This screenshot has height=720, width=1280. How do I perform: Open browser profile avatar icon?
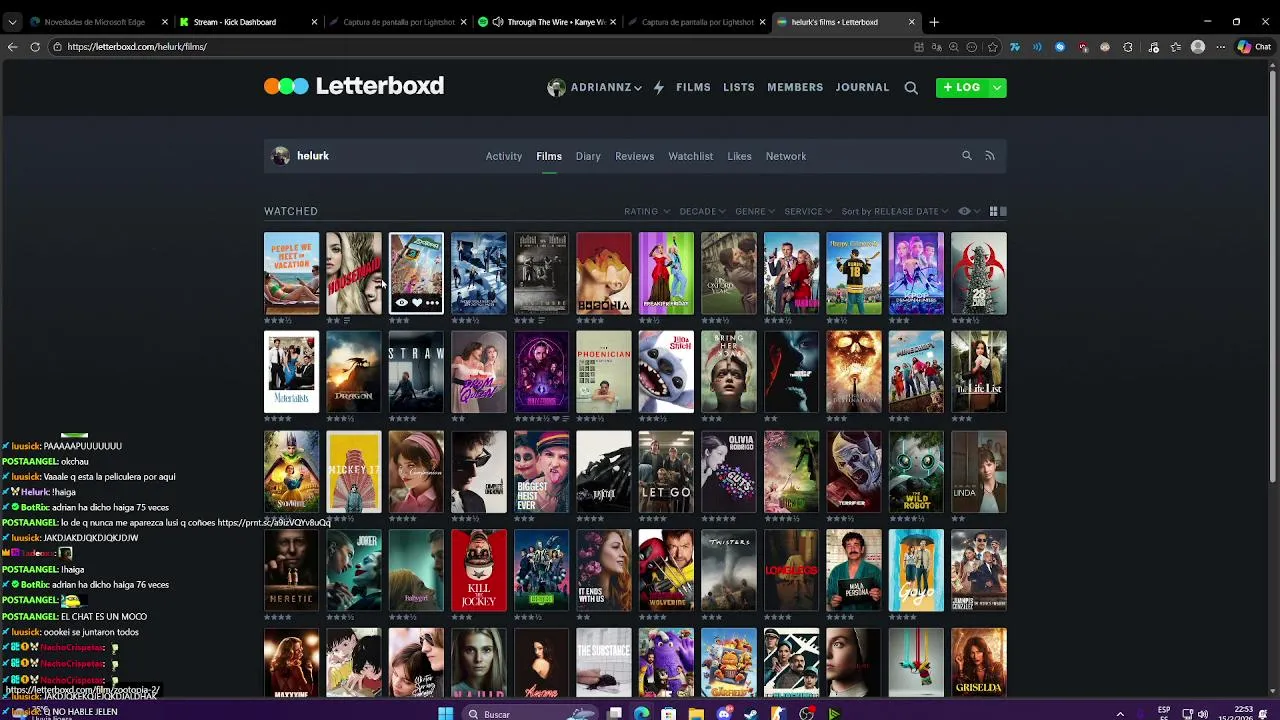coord(1198,47)
